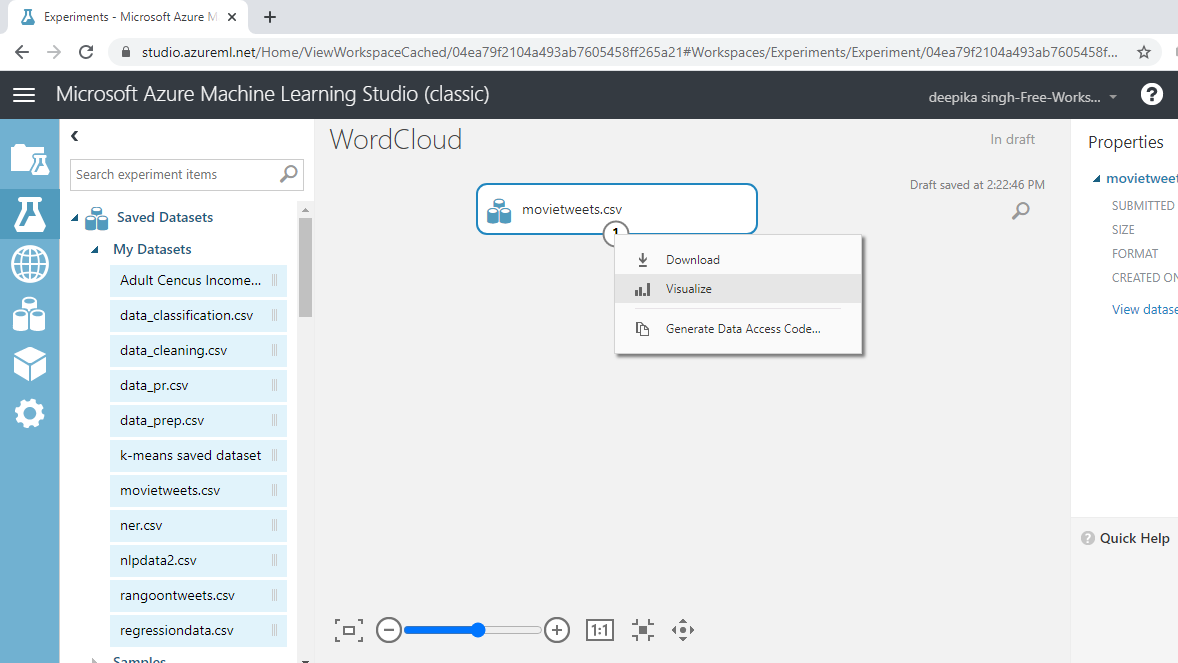The image size is (1178, 663).
Task: Choose Visualize from the context menu
Action: 738,289
